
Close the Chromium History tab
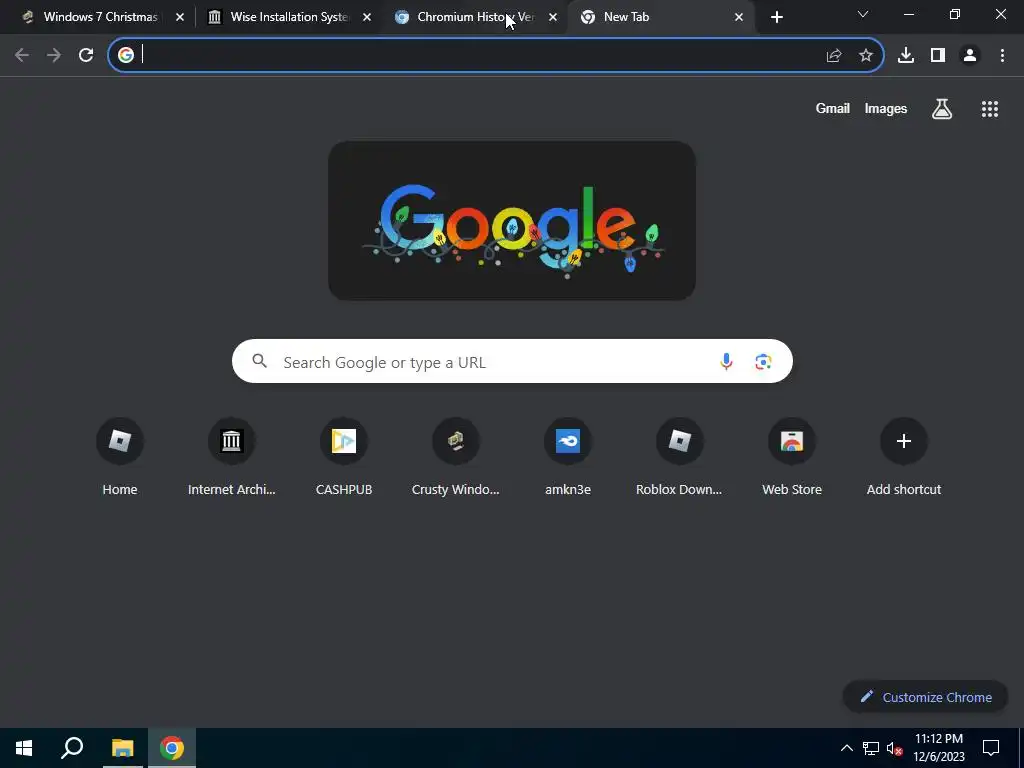[553, 18]
